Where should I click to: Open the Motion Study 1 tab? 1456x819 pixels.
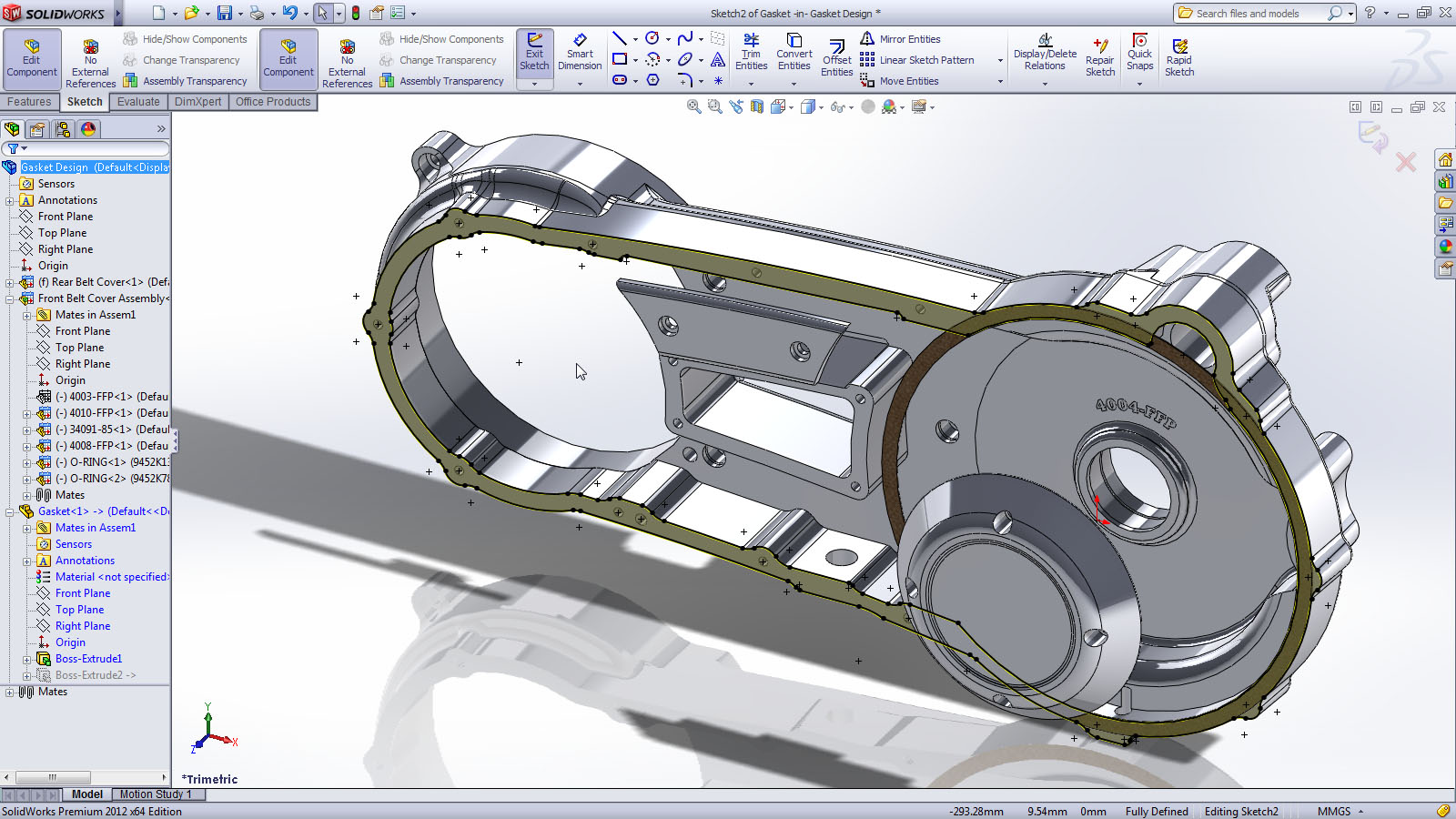(x=156, y=794)
